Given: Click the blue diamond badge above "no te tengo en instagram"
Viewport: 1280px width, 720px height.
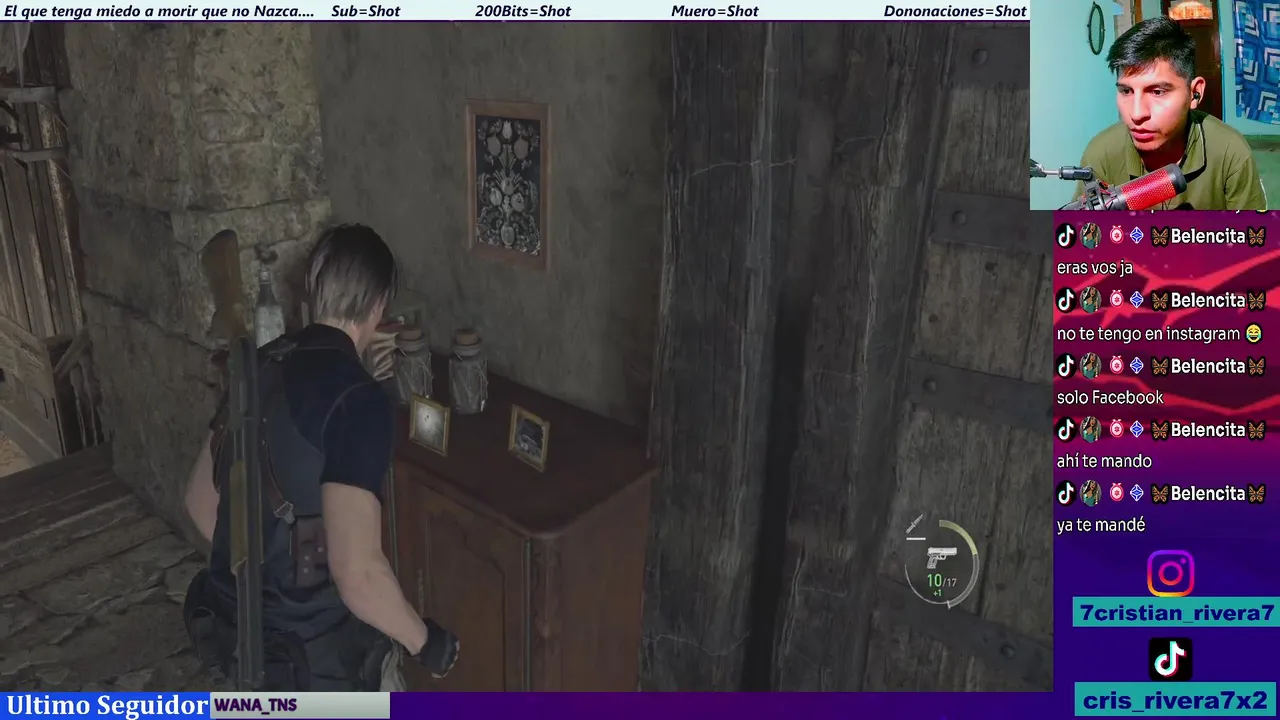Looking at the screenshot, I should [x=1136, y=300].
